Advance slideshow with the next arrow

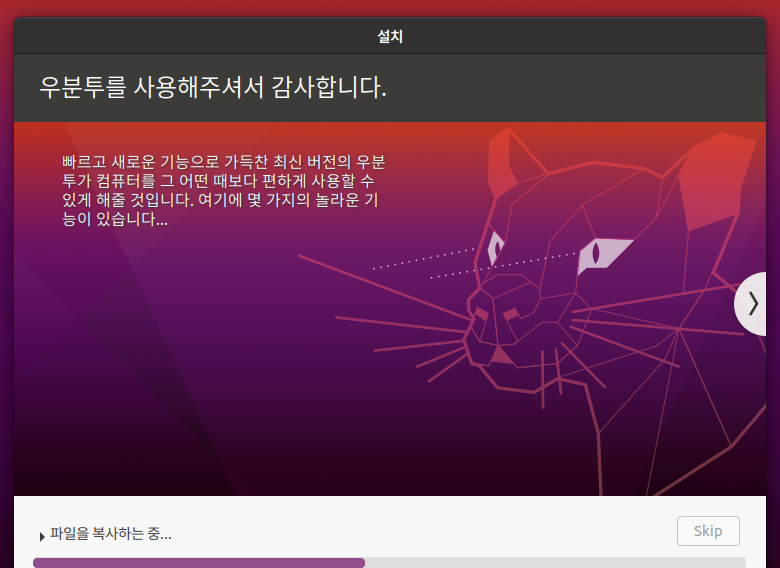752,304
